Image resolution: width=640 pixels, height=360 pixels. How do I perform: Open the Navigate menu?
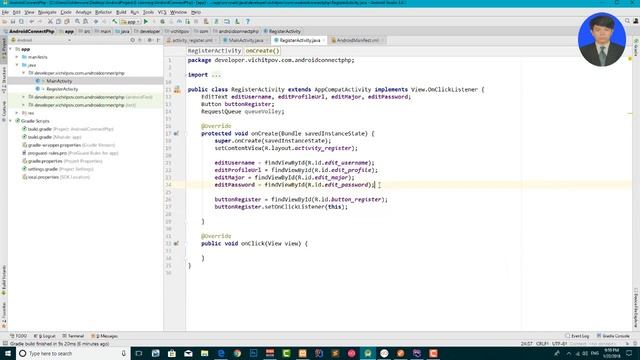click(47, 12)
